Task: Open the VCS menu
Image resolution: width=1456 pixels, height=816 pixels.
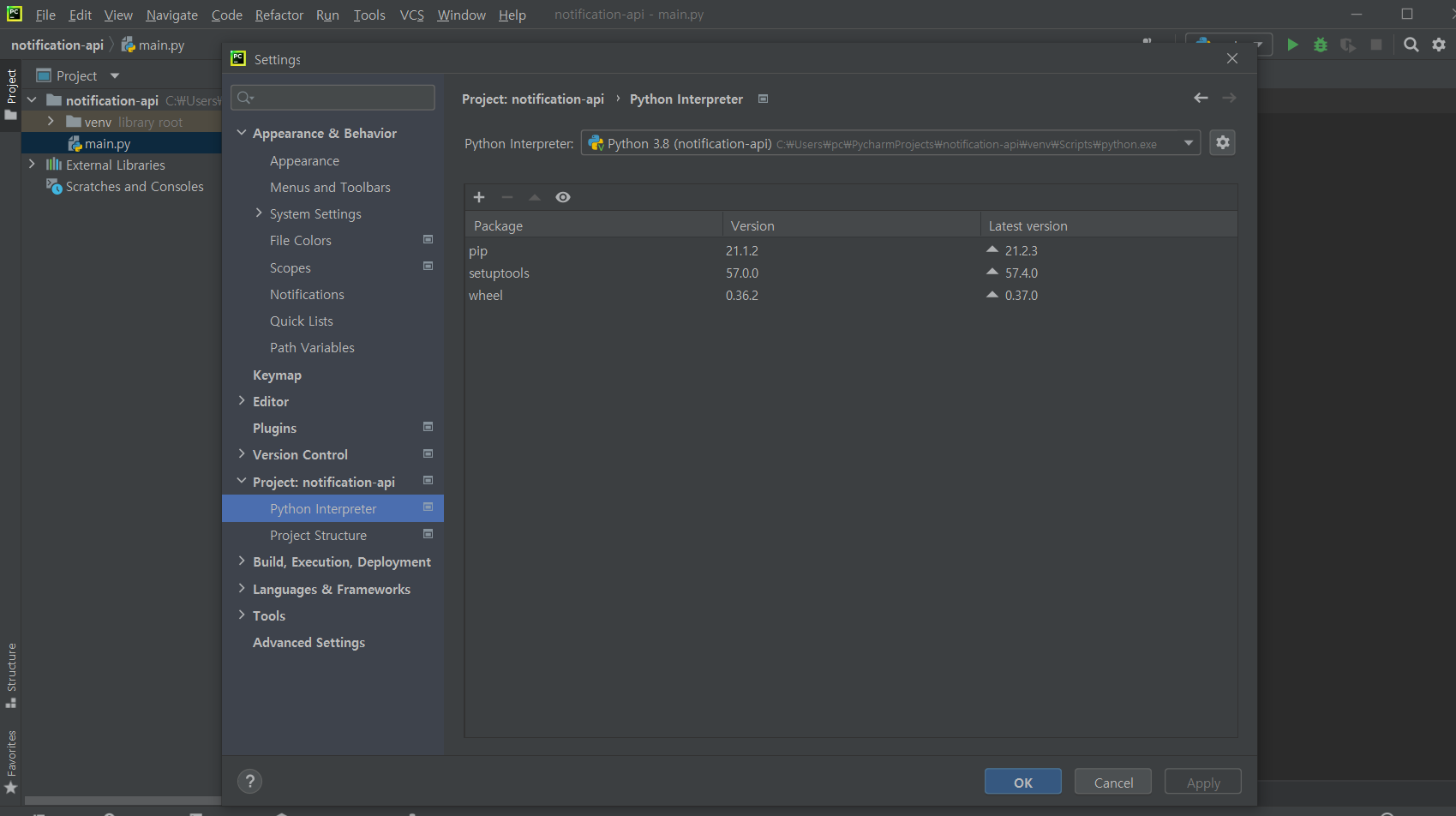Action: [412, 15]
